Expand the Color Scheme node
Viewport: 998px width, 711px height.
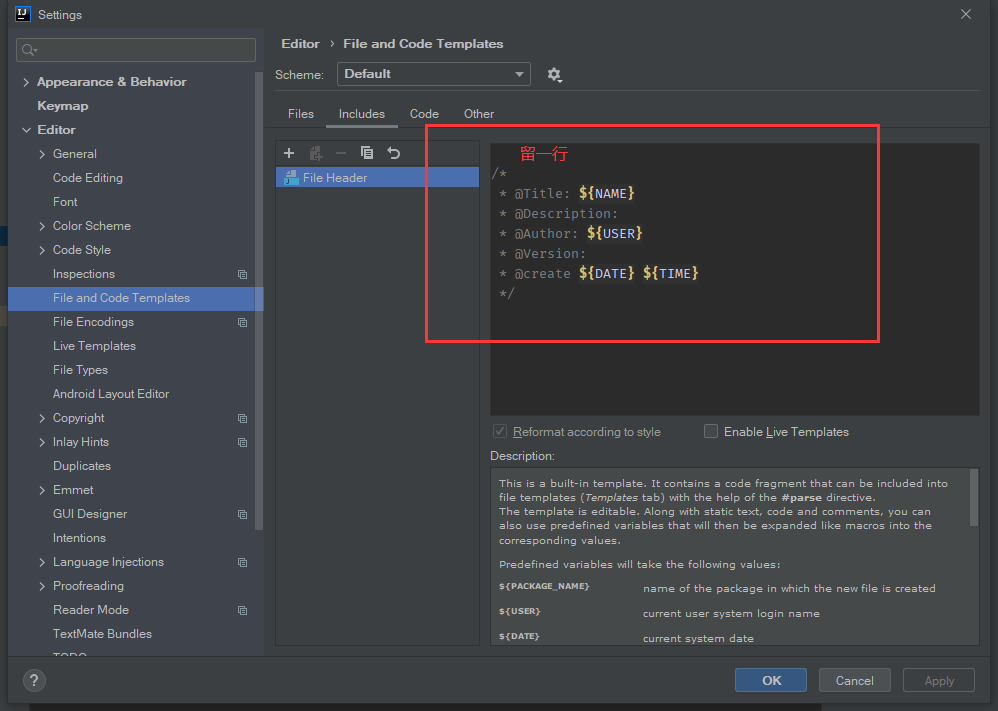[42, 226]
